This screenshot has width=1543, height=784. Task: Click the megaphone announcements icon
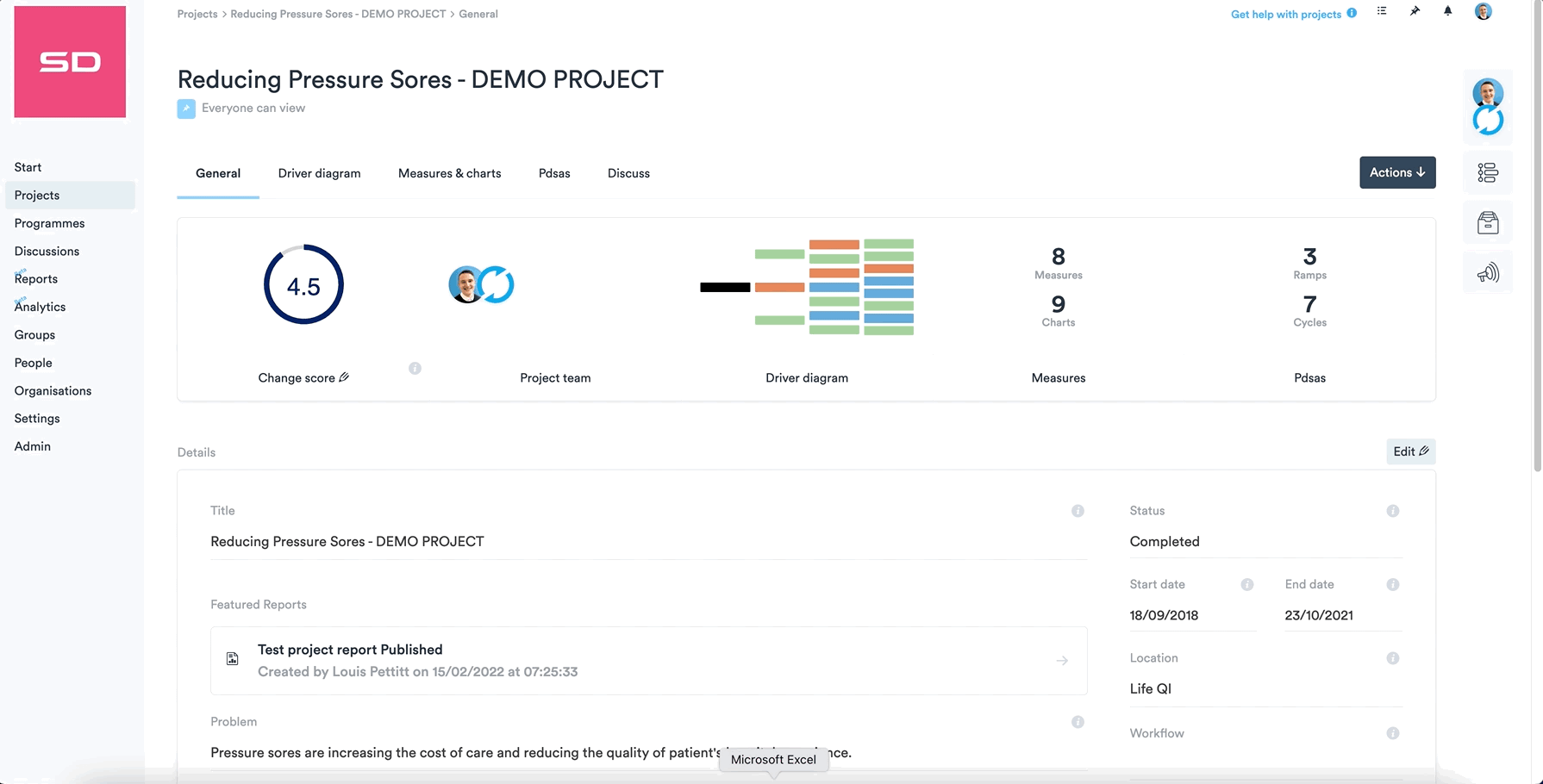[1487, 274]
